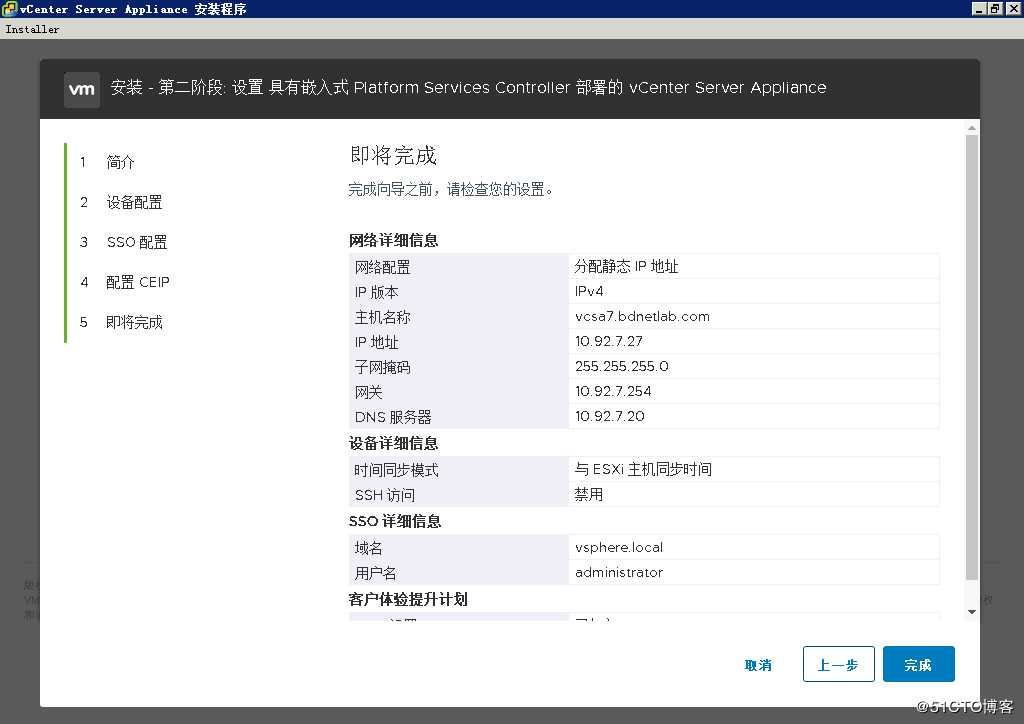This screenshot has width=1024, height=724.
Task: Click the 用户名 label
Action: pyautogui.click(x=376, y=573)
